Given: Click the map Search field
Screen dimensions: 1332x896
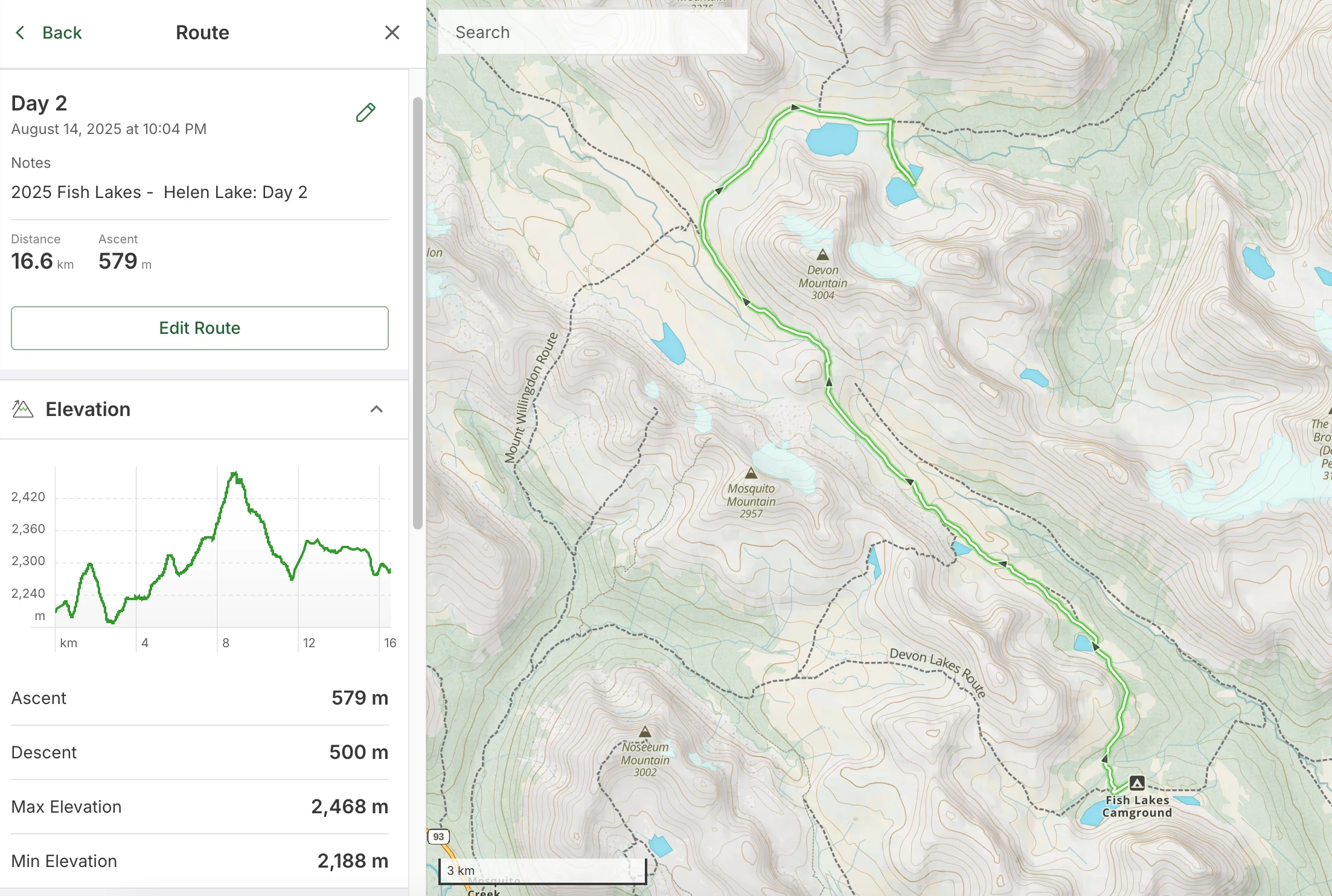Looking at the screenshot, I should click(592, 31).
